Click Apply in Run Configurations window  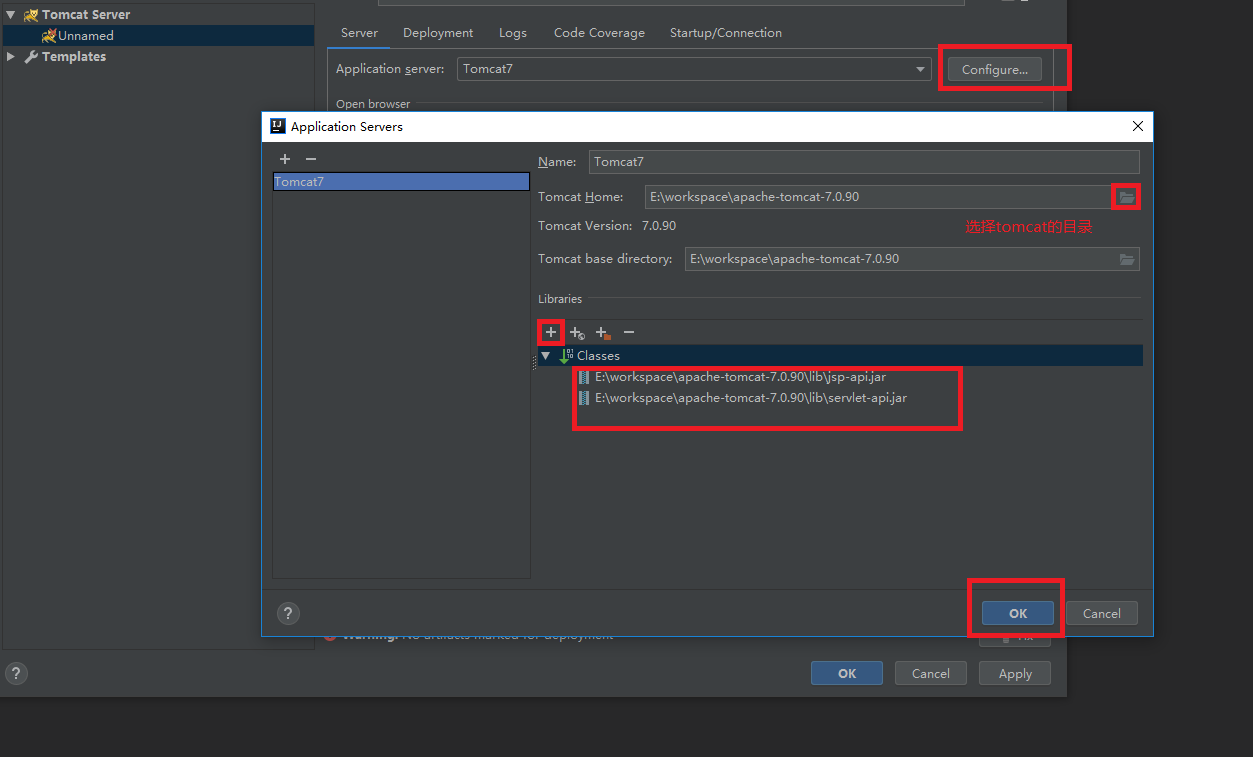point(1015,673)
